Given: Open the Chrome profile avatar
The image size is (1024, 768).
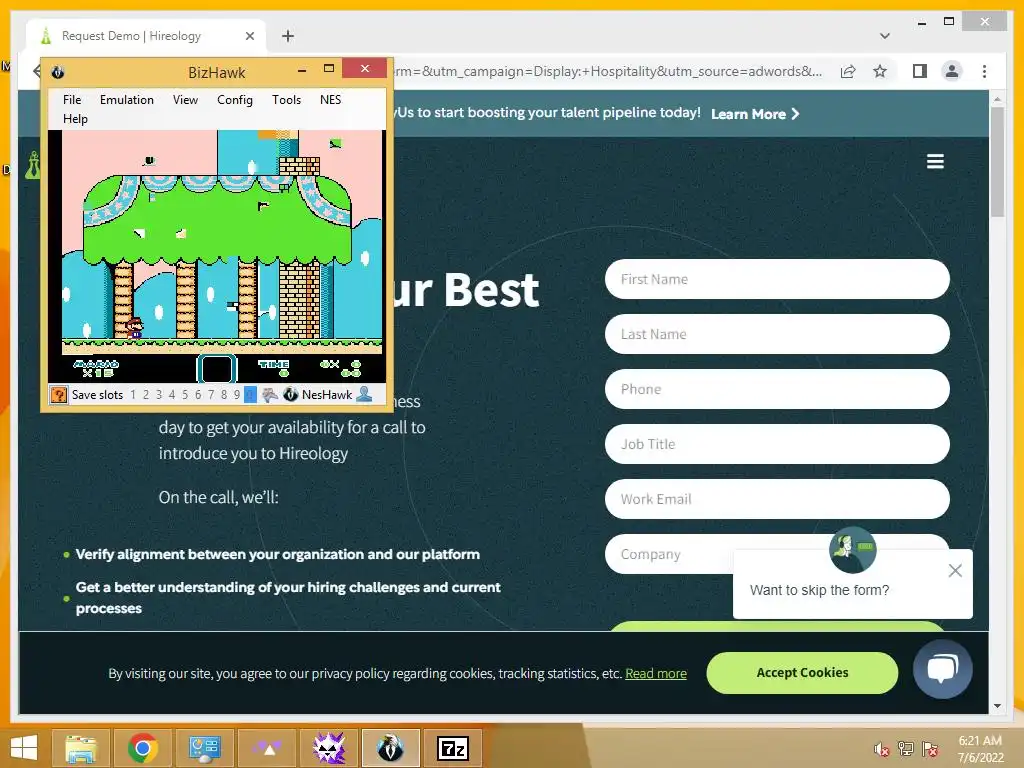Looking at the screenshot, I should pos(952,71).
